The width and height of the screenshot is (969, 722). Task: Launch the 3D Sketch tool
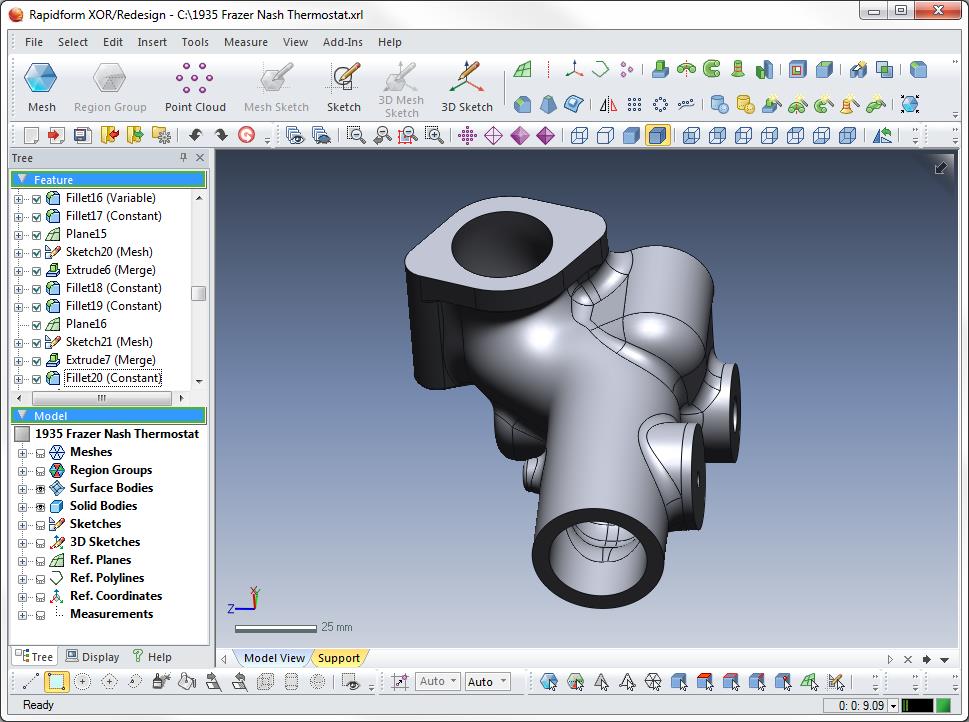[x=467, y=87]
